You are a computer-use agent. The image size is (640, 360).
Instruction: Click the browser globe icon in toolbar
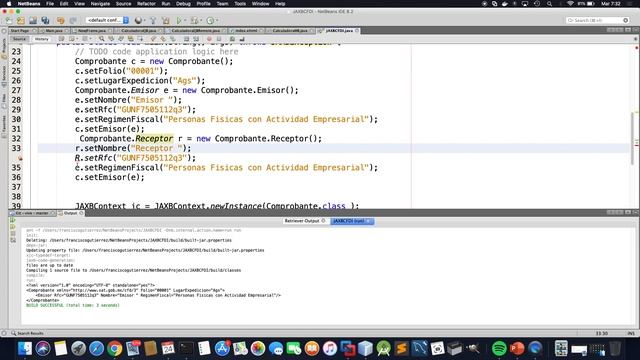[138, 20]
